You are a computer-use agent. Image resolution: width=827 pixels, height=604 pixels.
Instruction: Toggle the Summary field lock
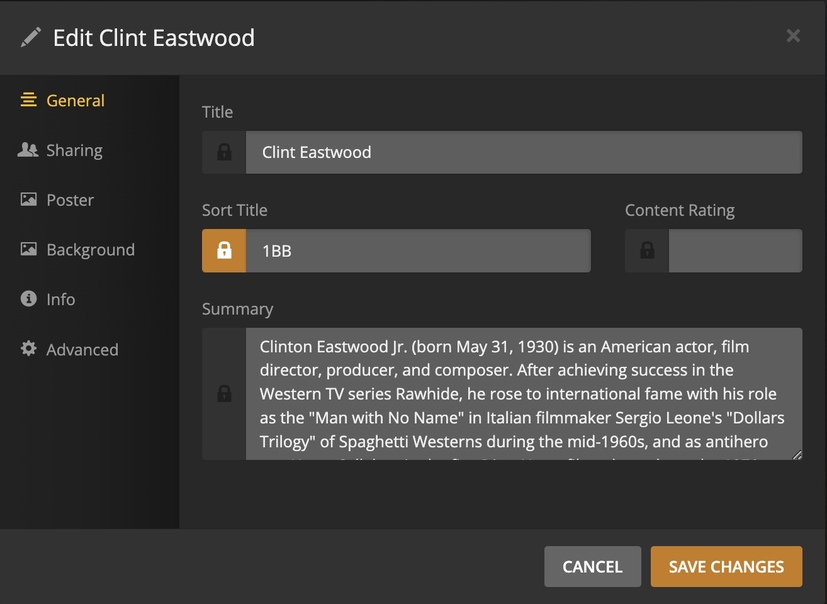click(x=224, y=394)
